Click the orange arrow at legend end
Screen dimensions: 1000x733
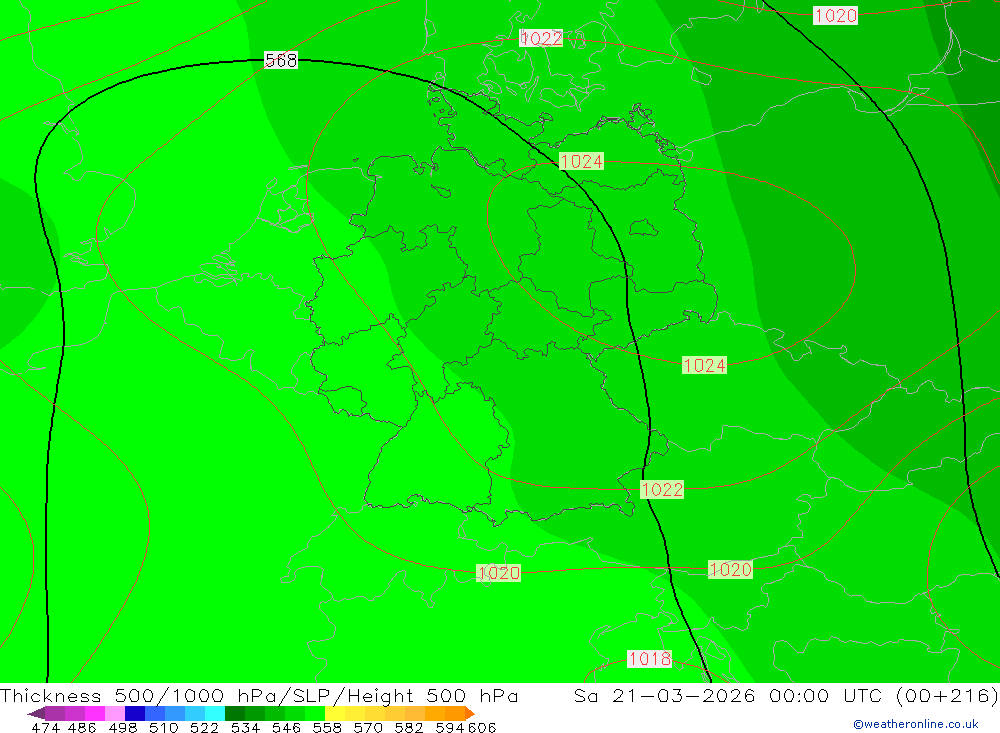click(470, 713)
